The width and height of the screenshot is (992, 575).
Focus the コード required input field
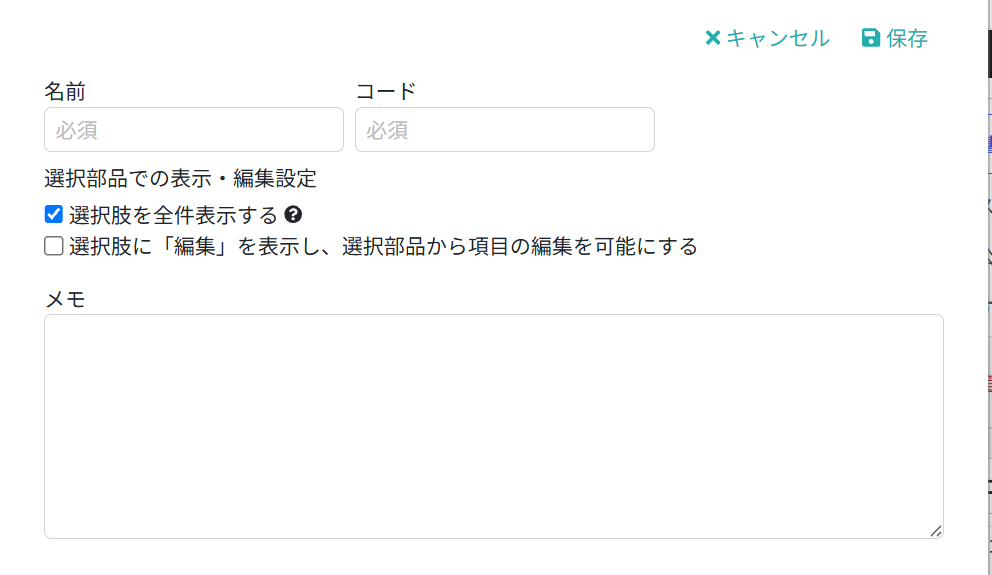pos(505,130)
